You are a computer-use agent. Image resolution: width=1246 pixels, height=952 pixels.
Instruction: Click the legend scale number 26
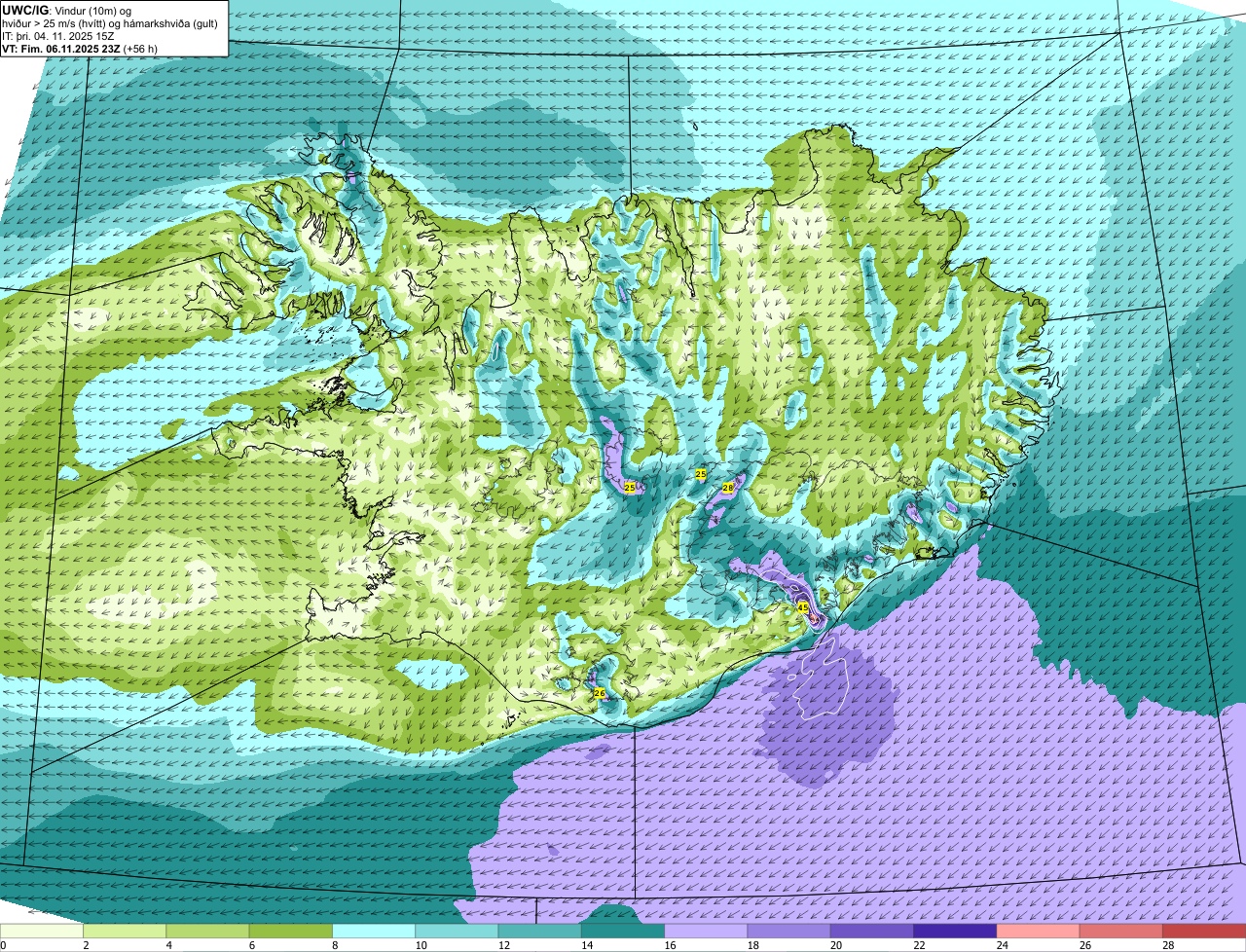pyautogui.click(x=1084, y=945)
